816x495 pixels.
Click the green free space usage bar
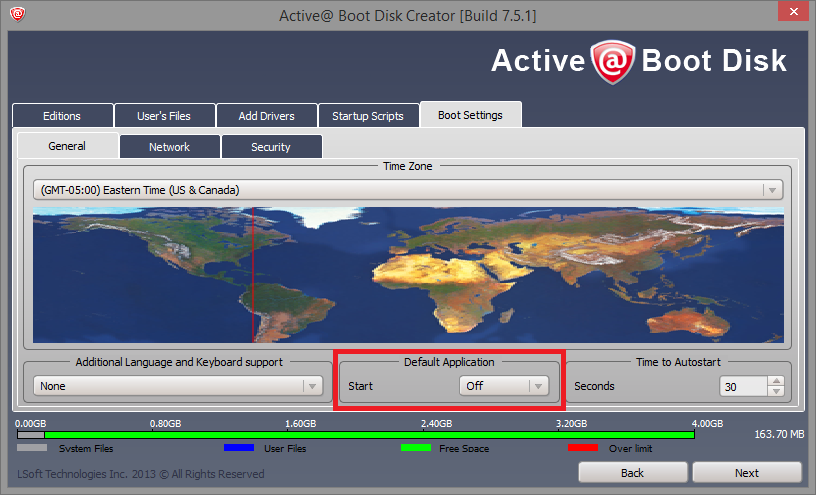tap(370, 435)
